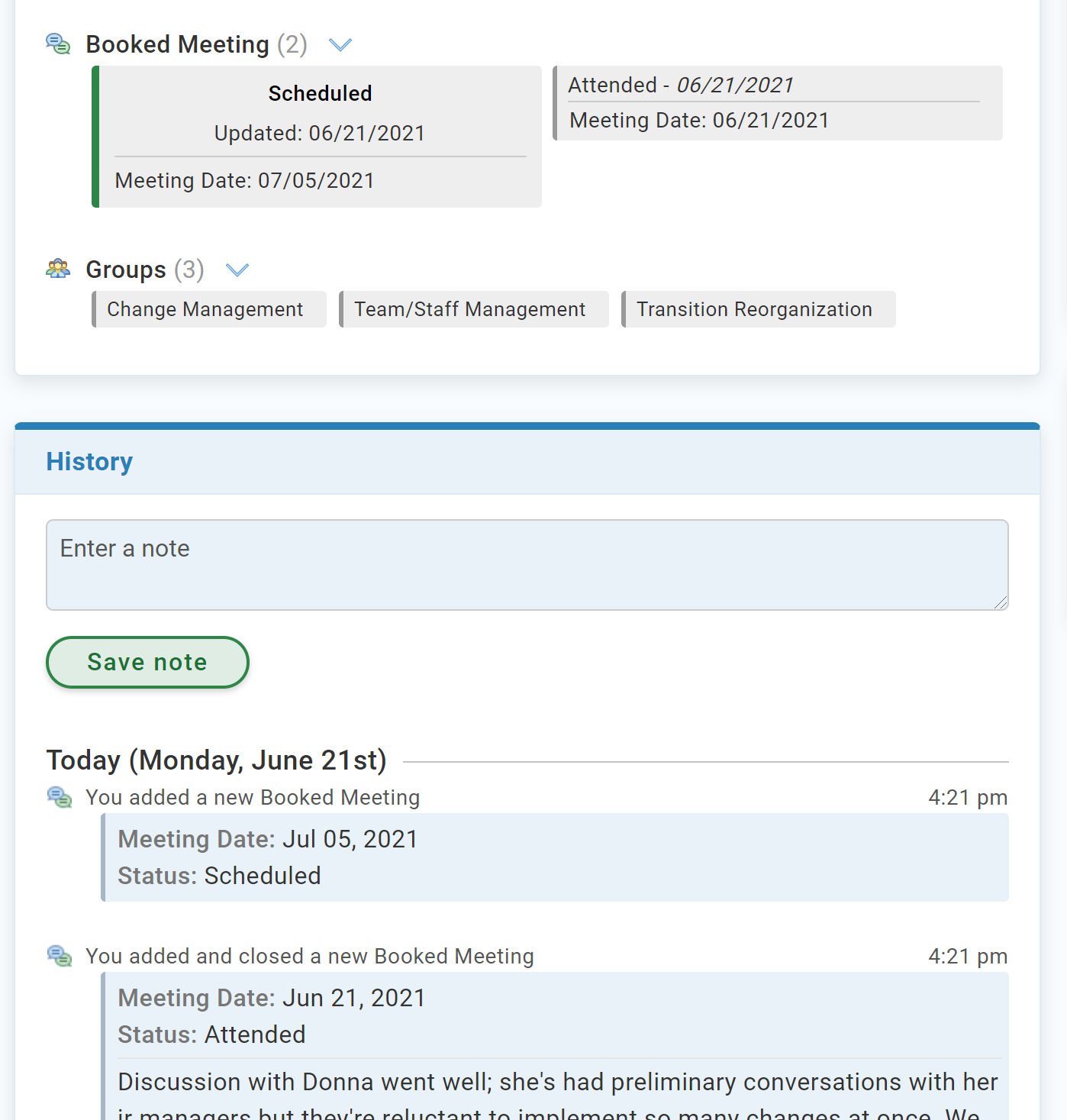This screenshot has height=1120, width=1067.
Task: Click the Enter a note text area
Action: pos(527,565)
